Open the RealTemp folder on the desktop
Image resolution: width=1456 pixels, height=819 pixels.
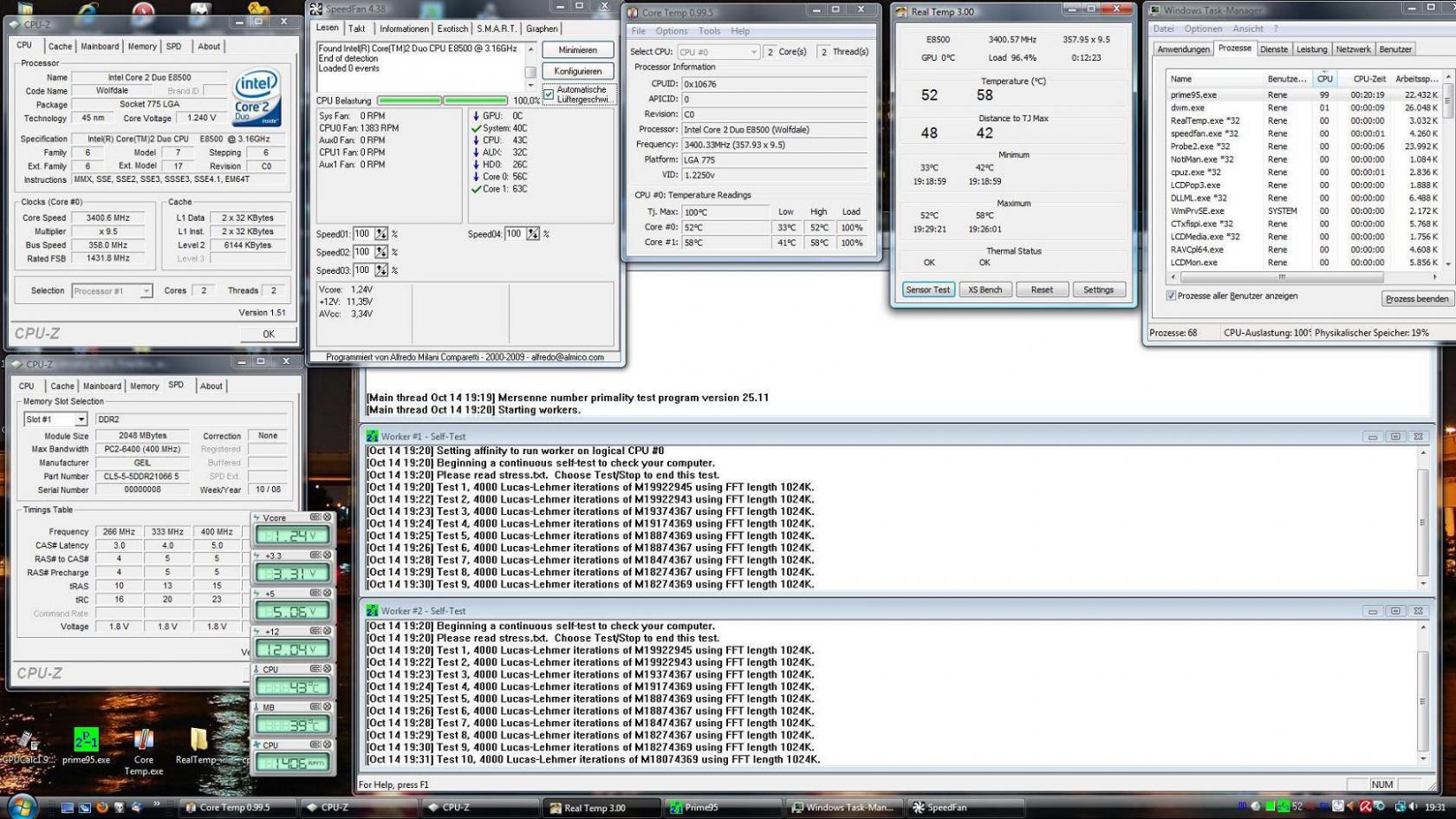[x=198, y=745]
